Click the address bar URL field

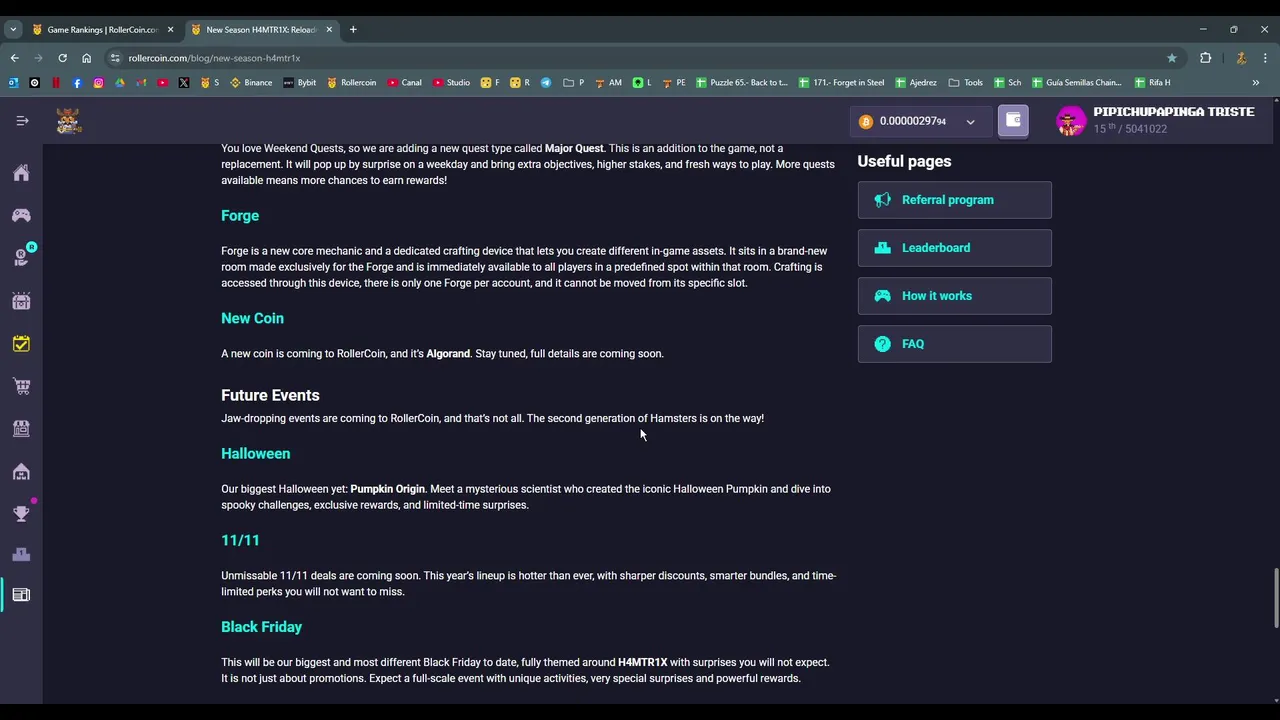tap(640, 58)
